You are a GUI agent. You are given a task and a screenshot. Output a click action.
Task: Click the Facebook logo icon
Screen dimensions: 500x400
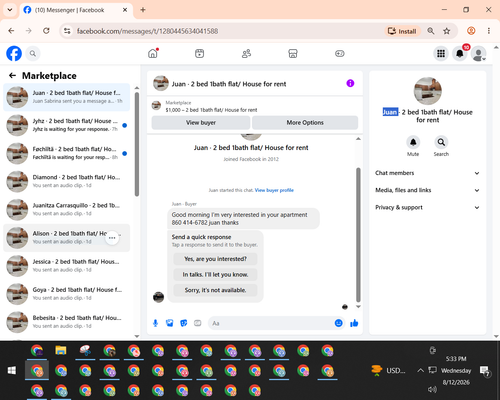coord(14,53)
